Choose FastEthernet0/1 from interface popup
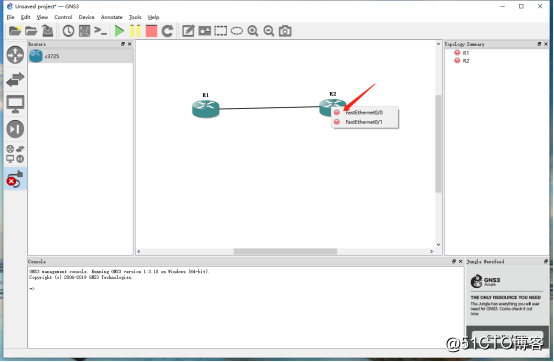The image size is (554, 362). 365,122
